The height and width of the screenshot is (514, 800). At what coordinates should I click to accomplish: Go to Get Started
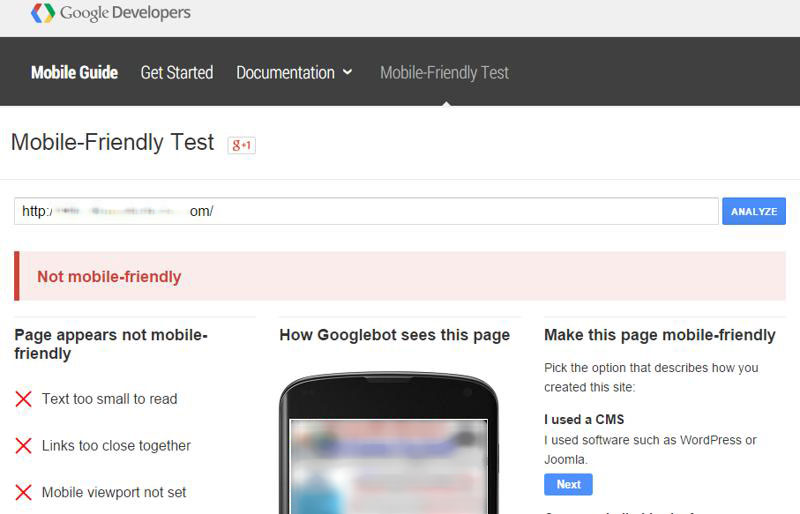tap(177, 72)
